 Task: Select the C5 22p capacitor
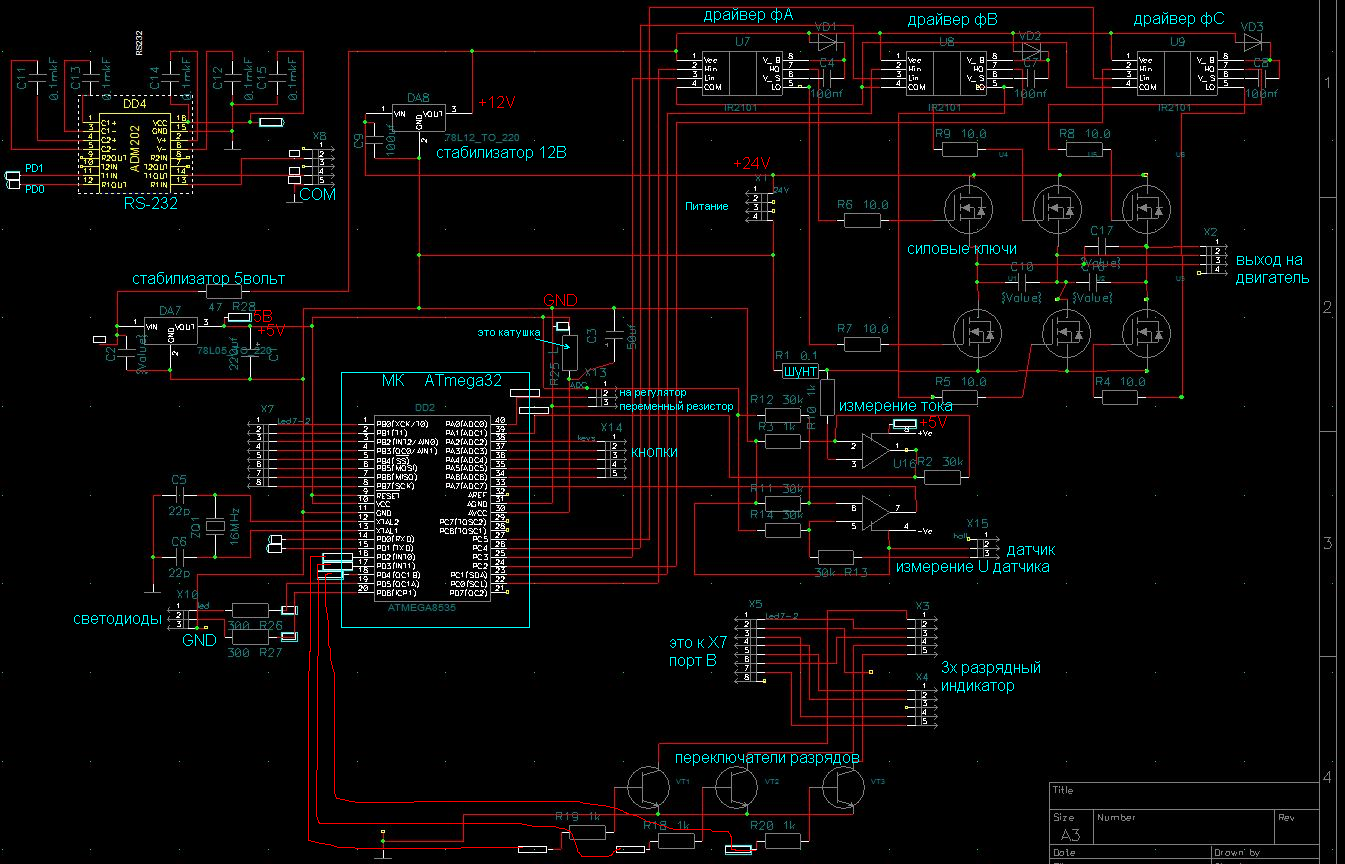click(x=179, y=495)
